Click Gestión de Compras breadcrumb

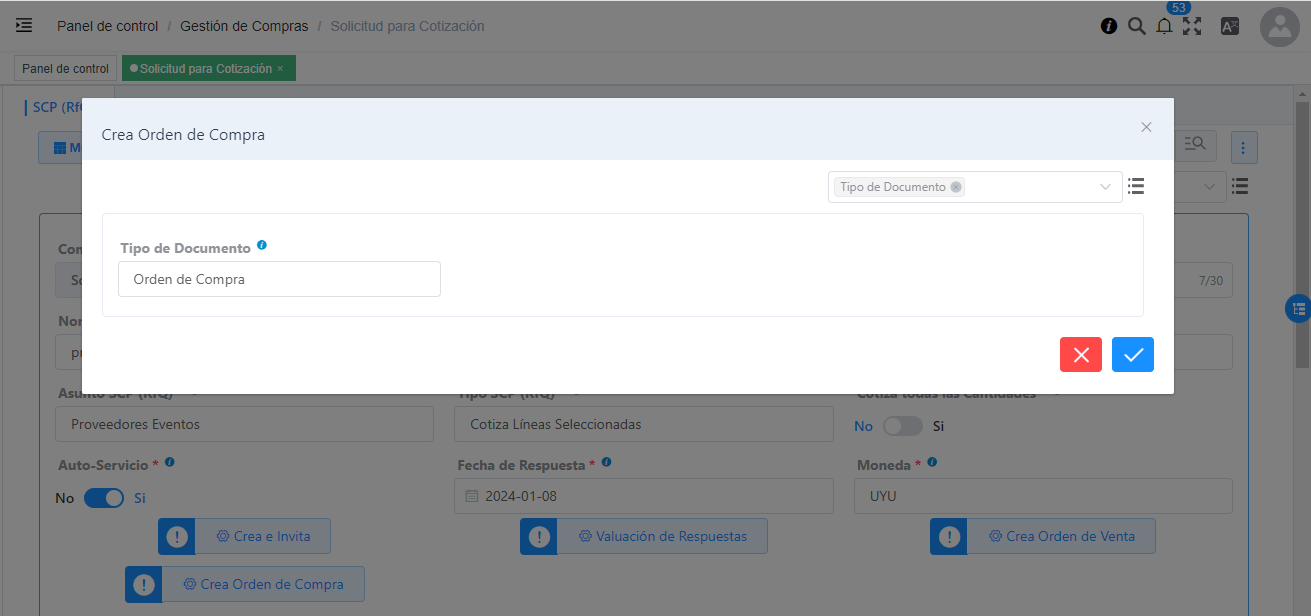pyautogui.click(x=244, y=26)
